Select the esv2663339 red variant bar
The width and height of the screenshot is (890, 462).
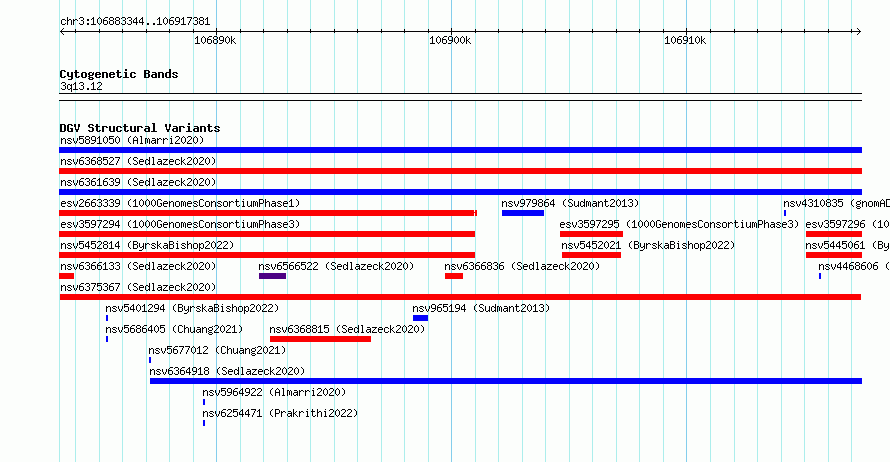[x=268, y=213]
